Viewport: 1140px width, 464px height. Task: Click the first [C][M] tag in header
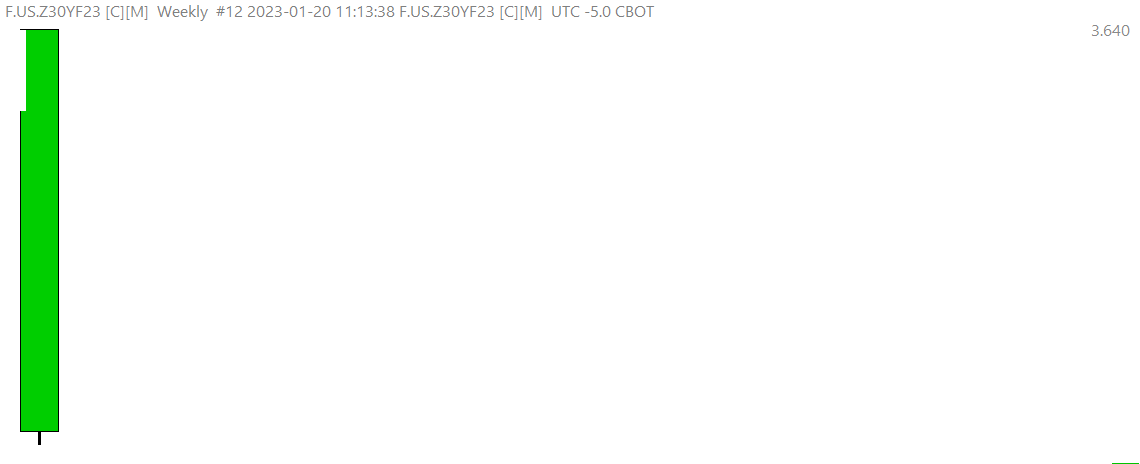click(x=127, y=12)
